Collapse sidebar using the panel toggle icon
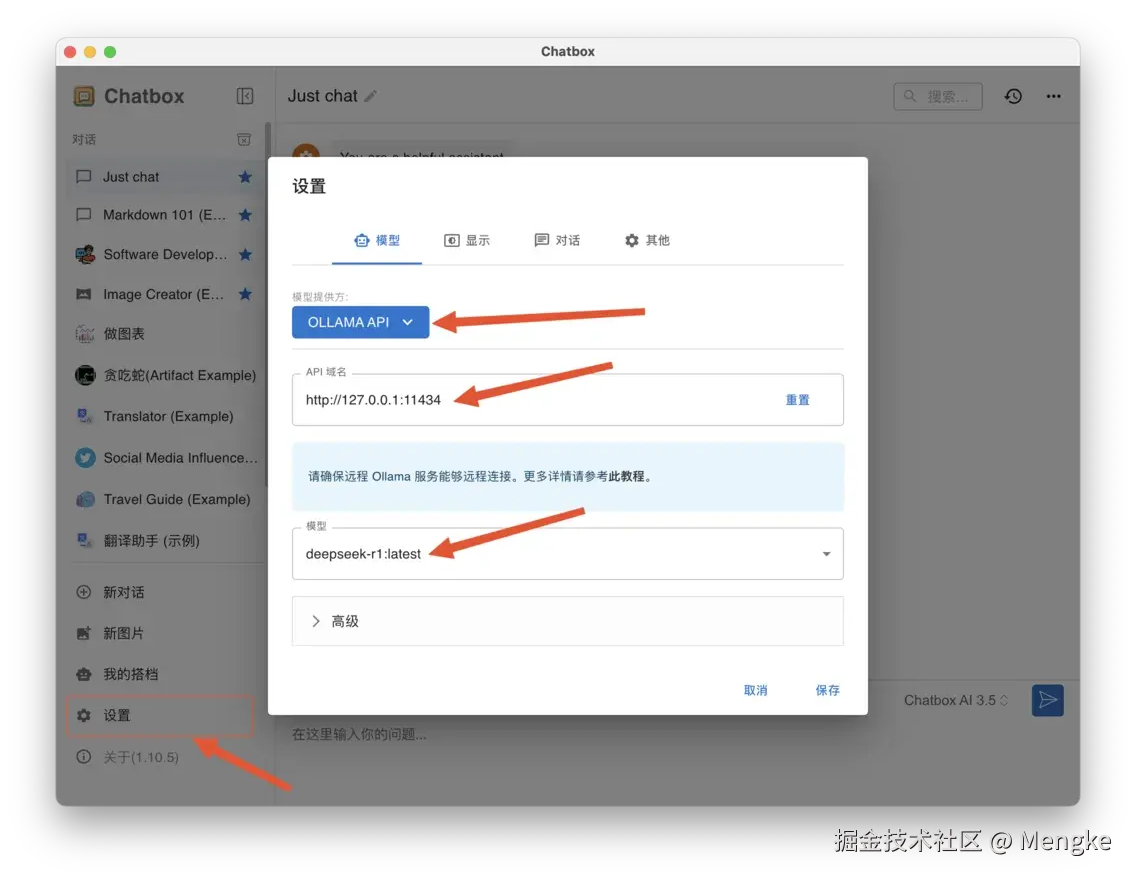Viewport: 1136px width, 880px height. pyautogui.click(x=245, y=96)
